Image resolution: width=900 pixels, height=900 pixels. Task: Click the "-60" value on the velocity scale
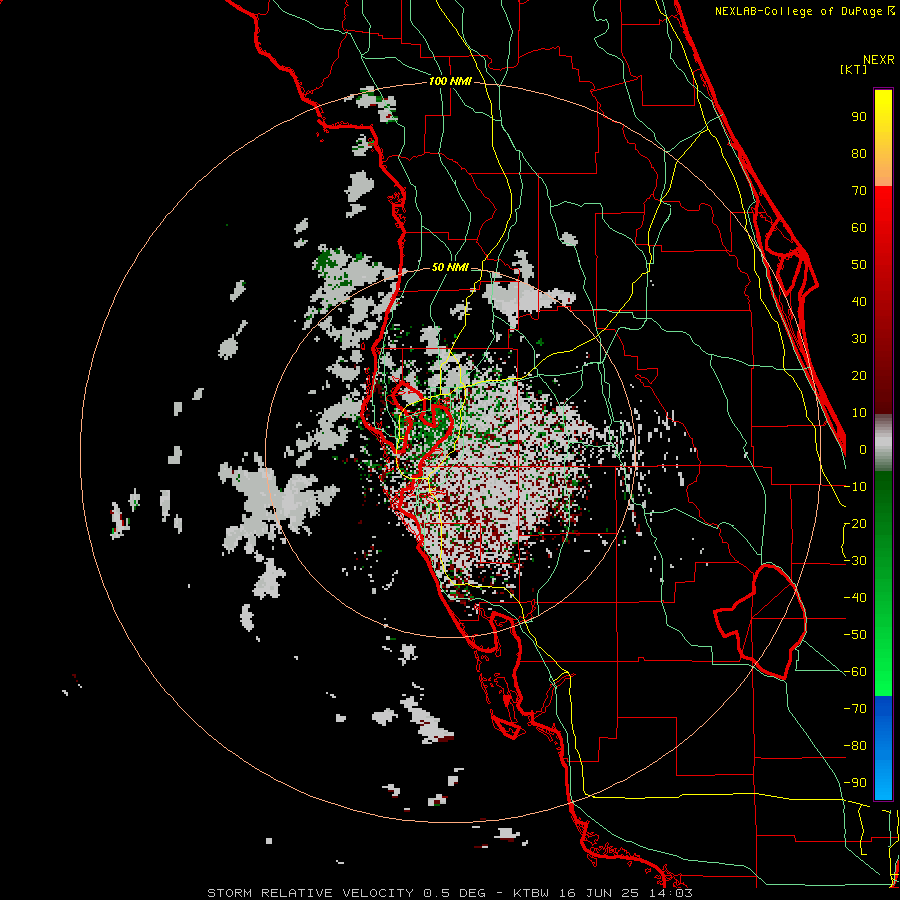pos(855,672)
